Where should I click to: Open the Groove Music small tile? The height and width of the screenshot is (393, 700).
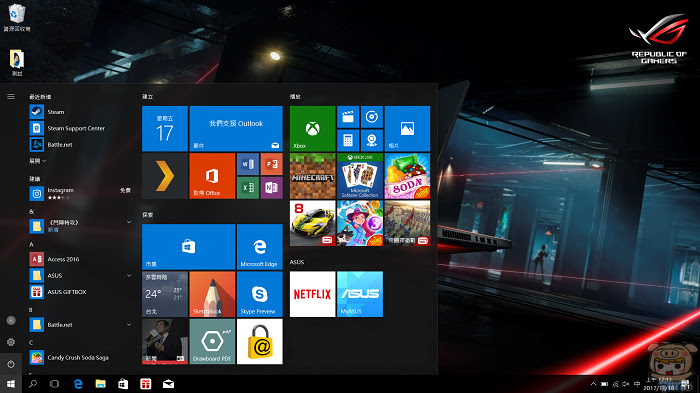(371, 117)
